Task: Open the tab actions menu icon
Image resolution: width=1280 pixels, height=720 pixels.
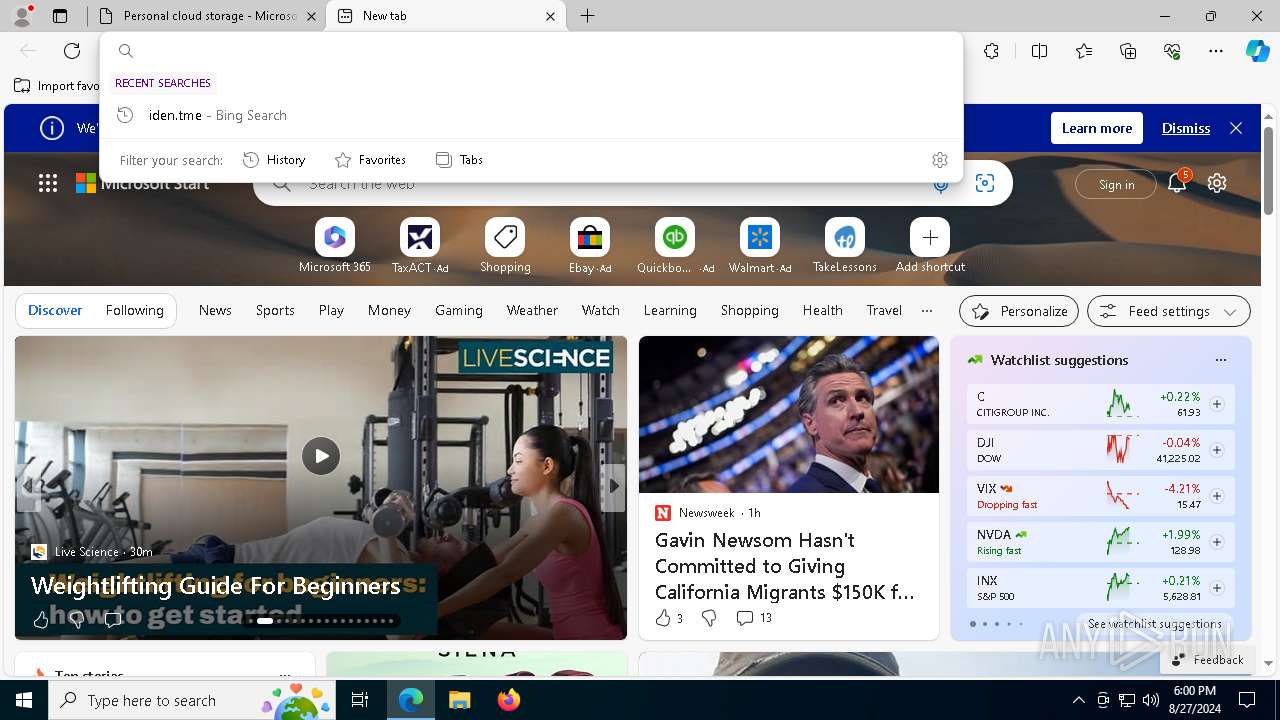Action: 60,16
